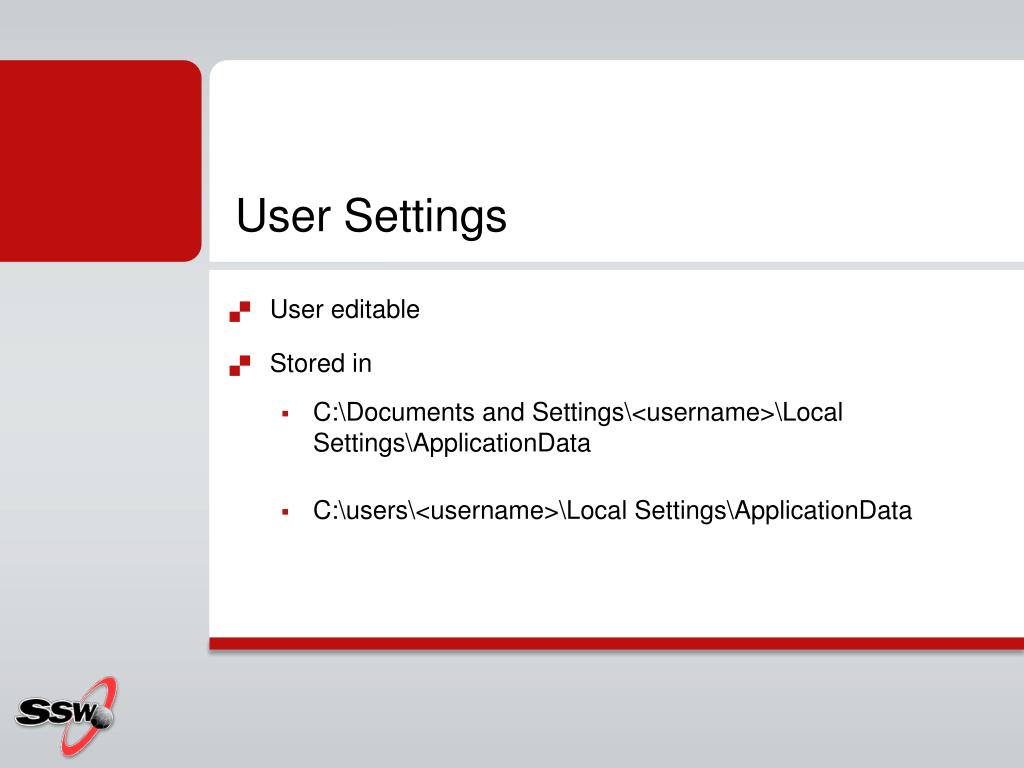This screenshot has width=1024, height=768.
Task: Select the 'User Settings' slide title
Action: click(x=371, y=216)
